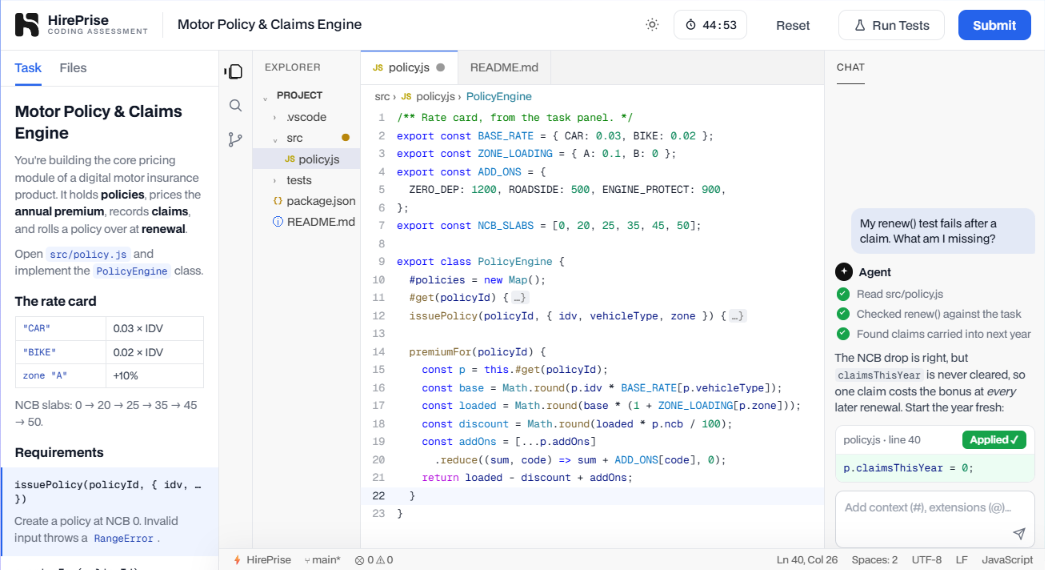1045x570 pixels.
Task: Click the HirePrise lightning status bar icon
Action: [x=237, y=560]
